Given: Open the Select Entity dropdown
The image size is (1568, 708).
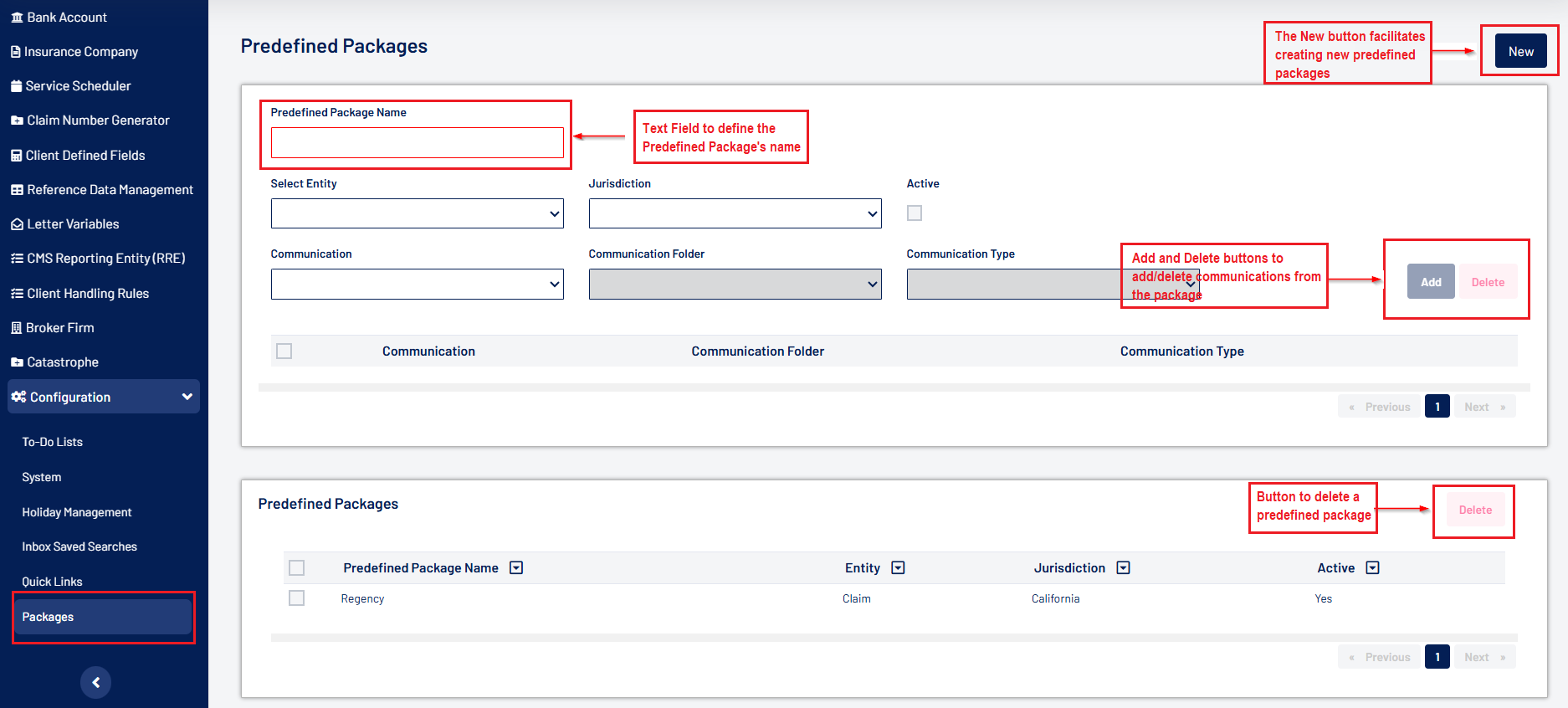Looking at the screenshot, I should [x=417, y=213].
